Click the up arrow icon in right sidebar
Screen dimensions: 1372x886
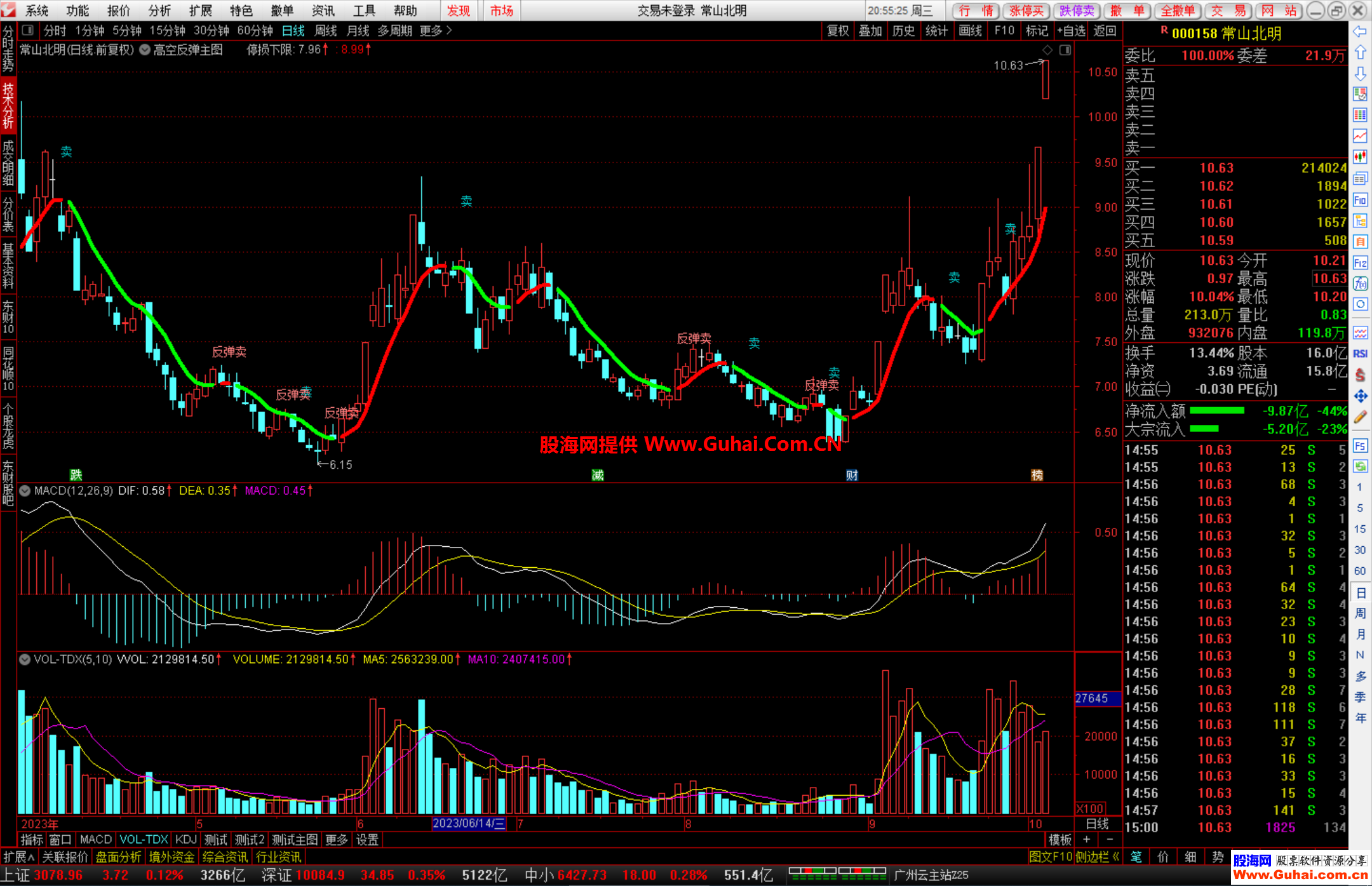1360,53
